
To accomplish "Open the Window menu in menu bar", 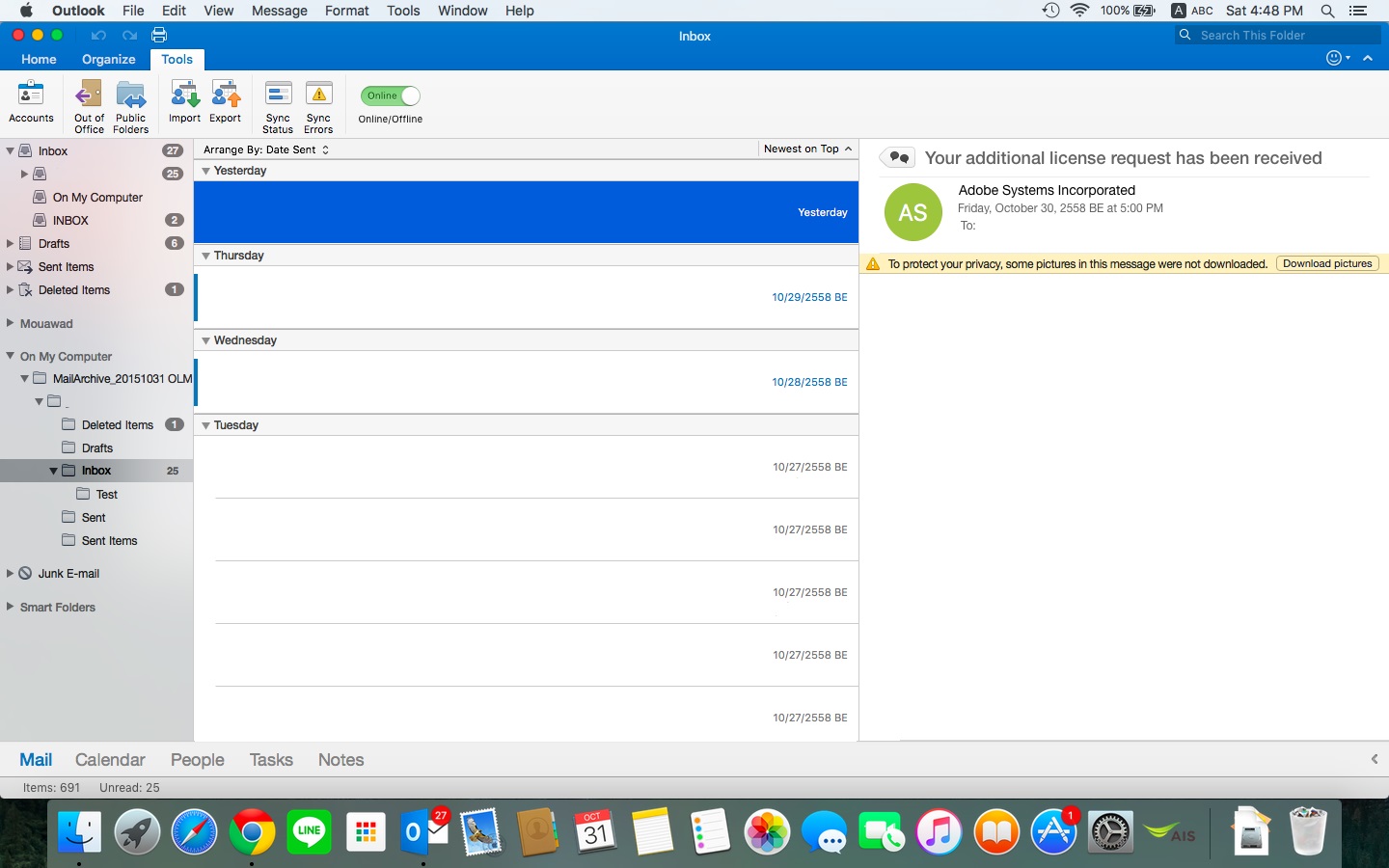I will coord(462,11).
